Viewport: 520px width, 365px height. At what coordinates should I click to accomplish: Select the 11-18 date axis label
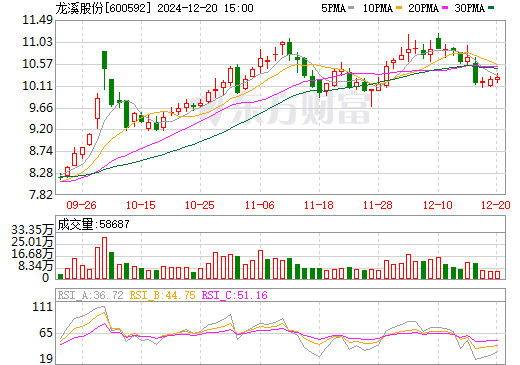[319, 205]
